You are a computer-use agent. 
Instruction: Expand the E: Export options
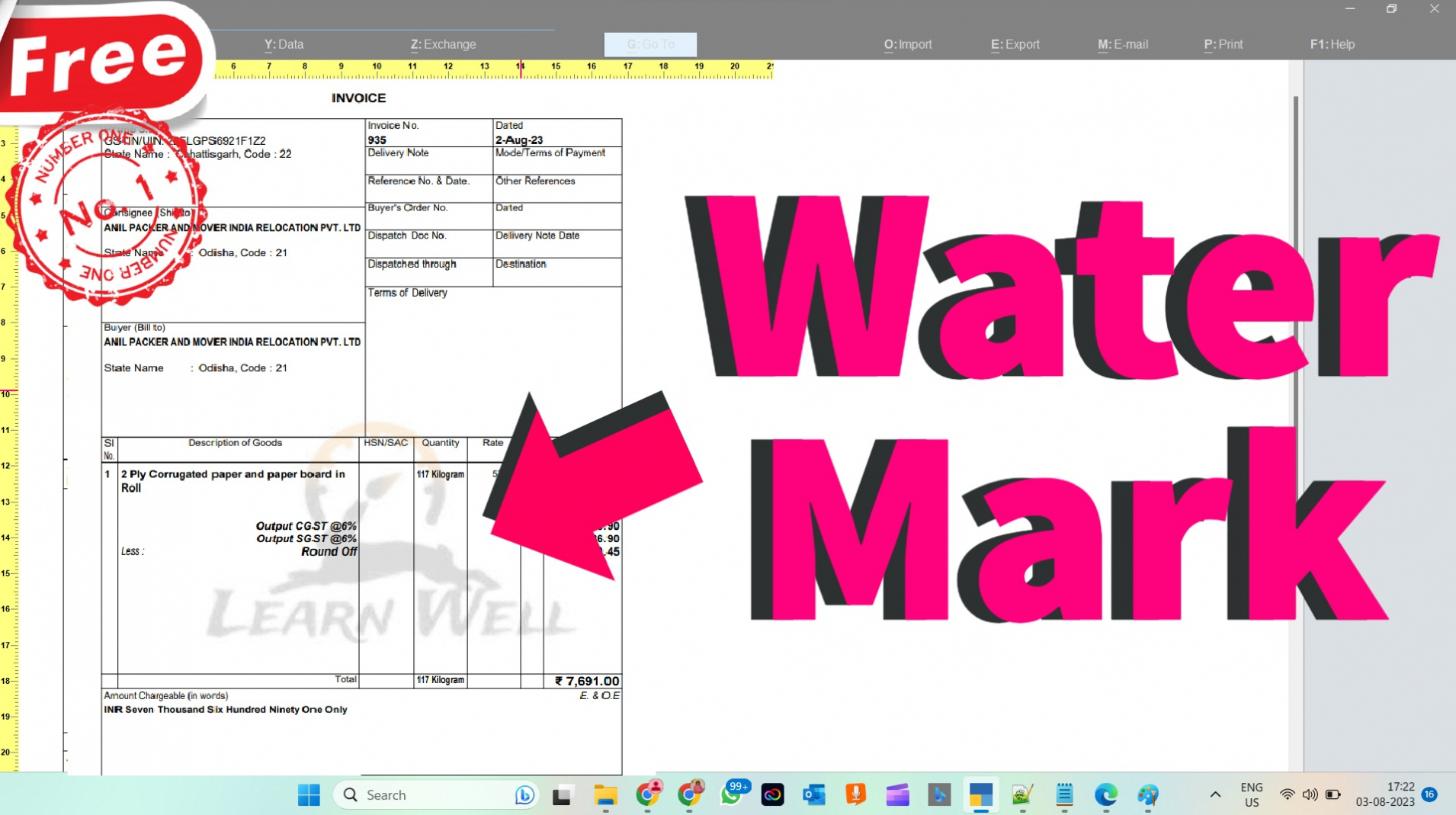tap(1015, 44)
